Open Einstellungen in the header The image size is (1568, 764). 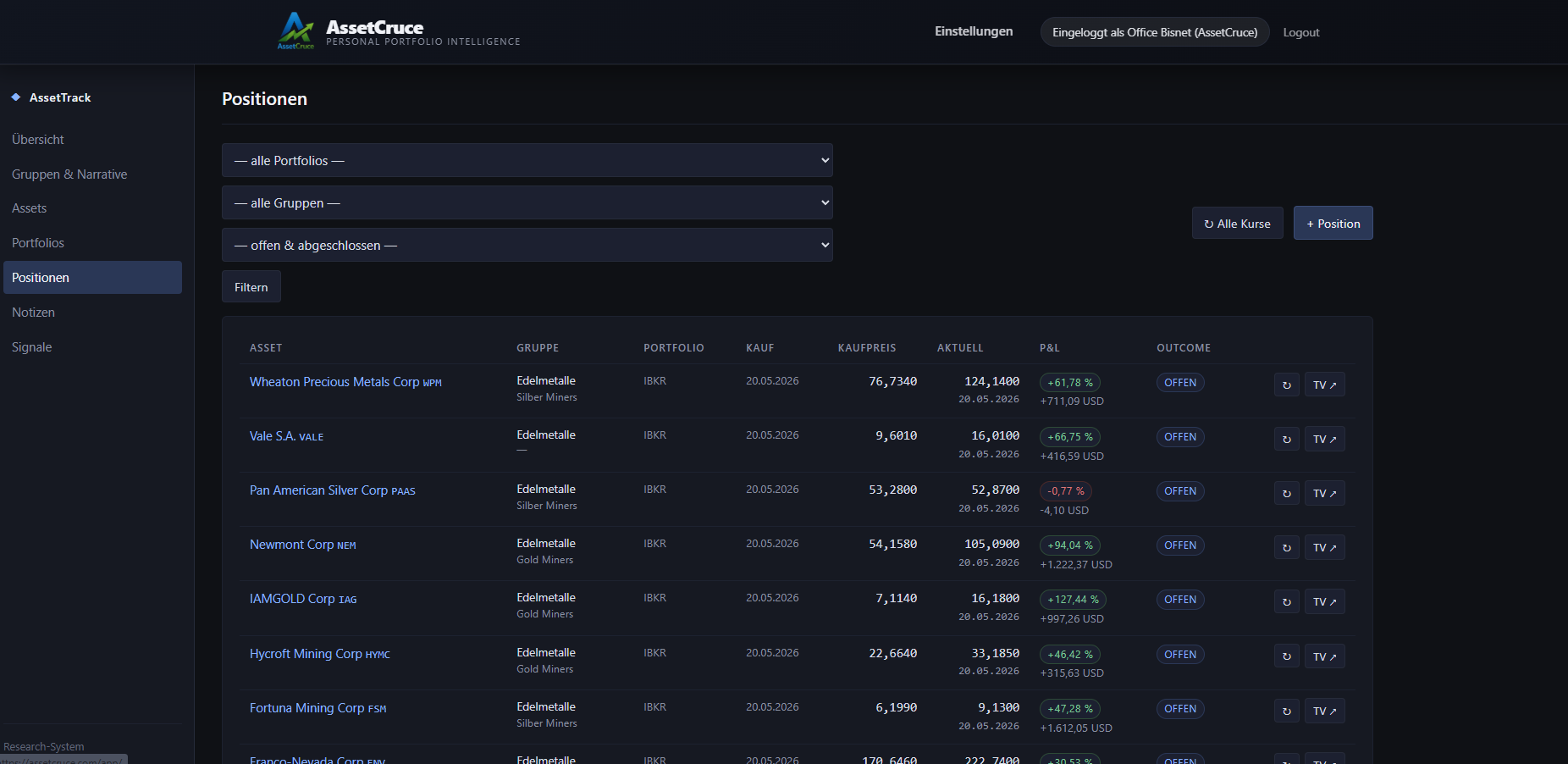(x=974, y=31)
